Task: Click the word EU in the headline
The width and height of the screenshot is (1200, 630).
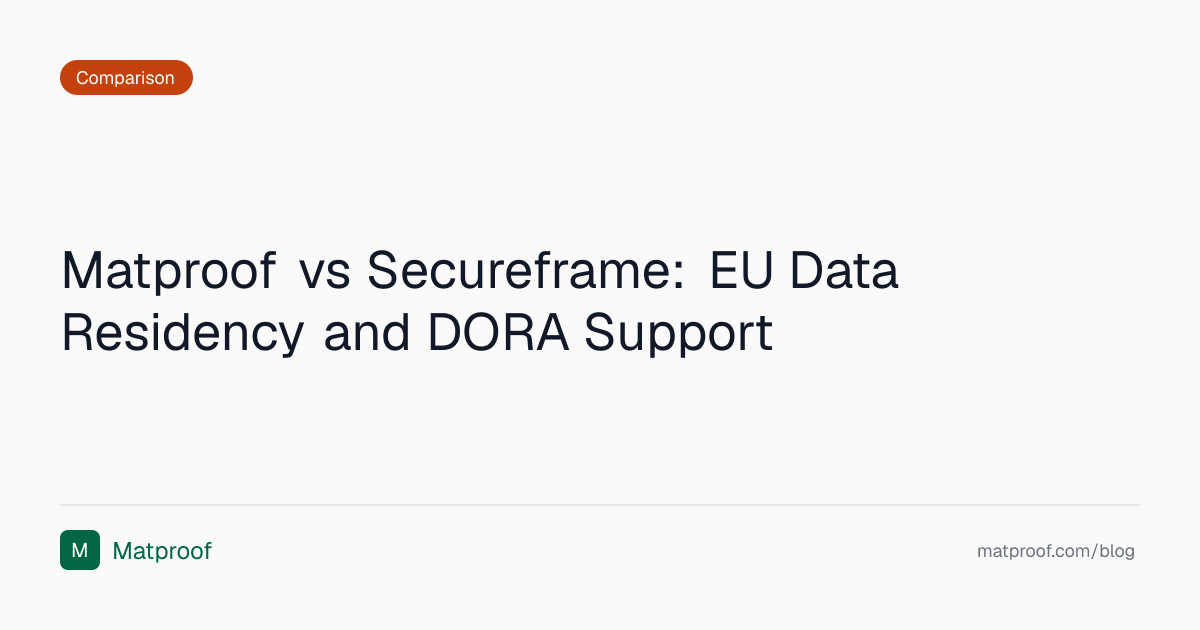Action: coord(744,271)
